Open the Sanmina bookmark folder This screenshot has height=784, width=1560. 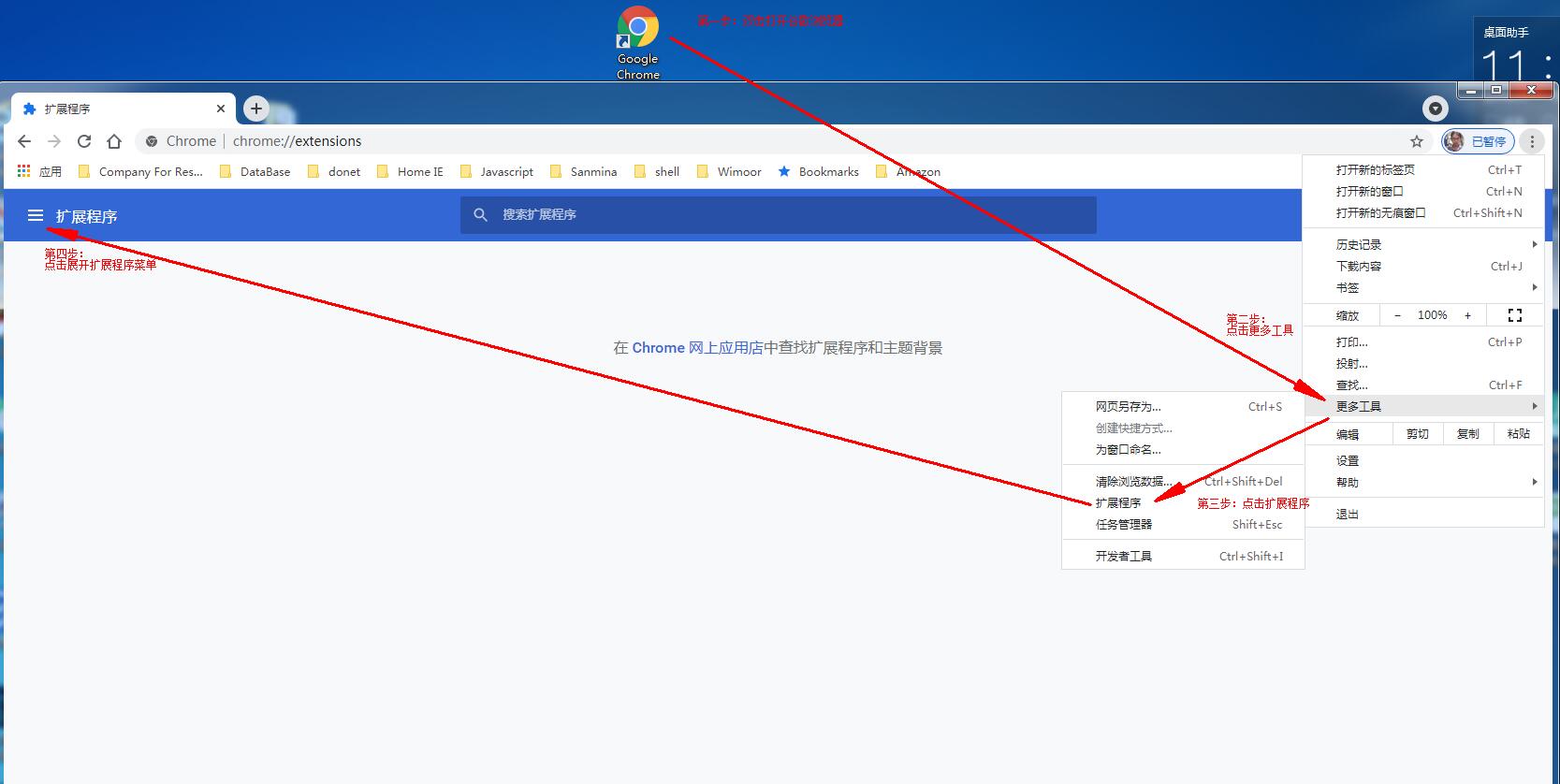[x=583, y=172]
